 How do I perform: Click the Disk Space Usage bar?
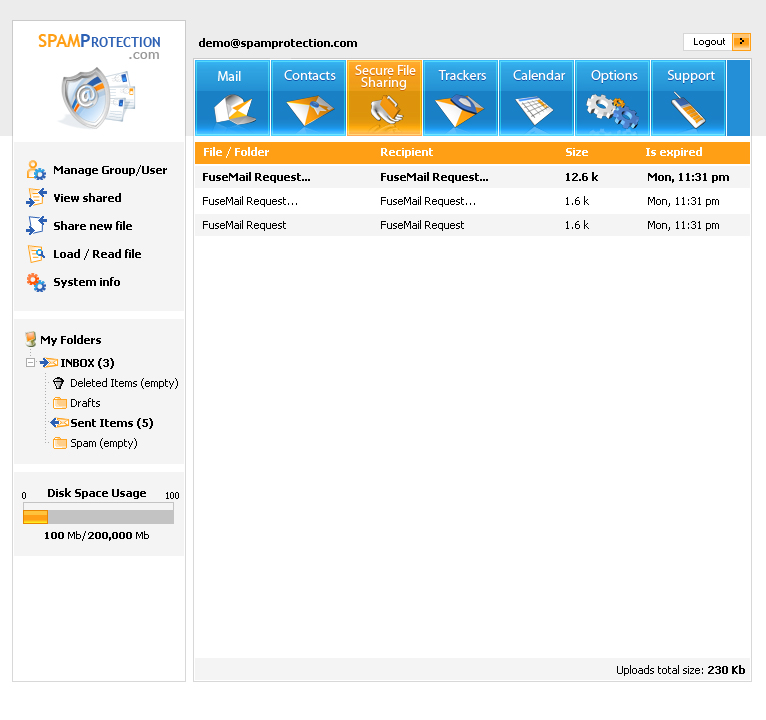(x=98, y=514)
